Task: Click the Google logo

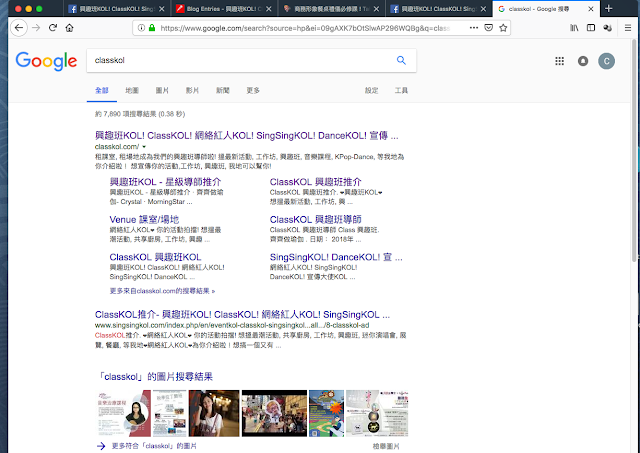Action: point(46,61)
